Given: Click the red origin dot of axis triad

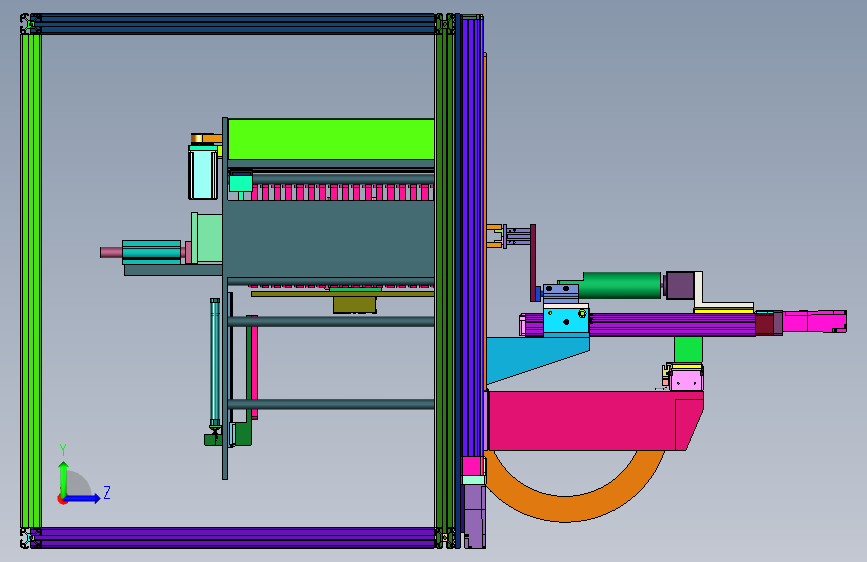Looking at the screenshot, I should coord(61,499).
